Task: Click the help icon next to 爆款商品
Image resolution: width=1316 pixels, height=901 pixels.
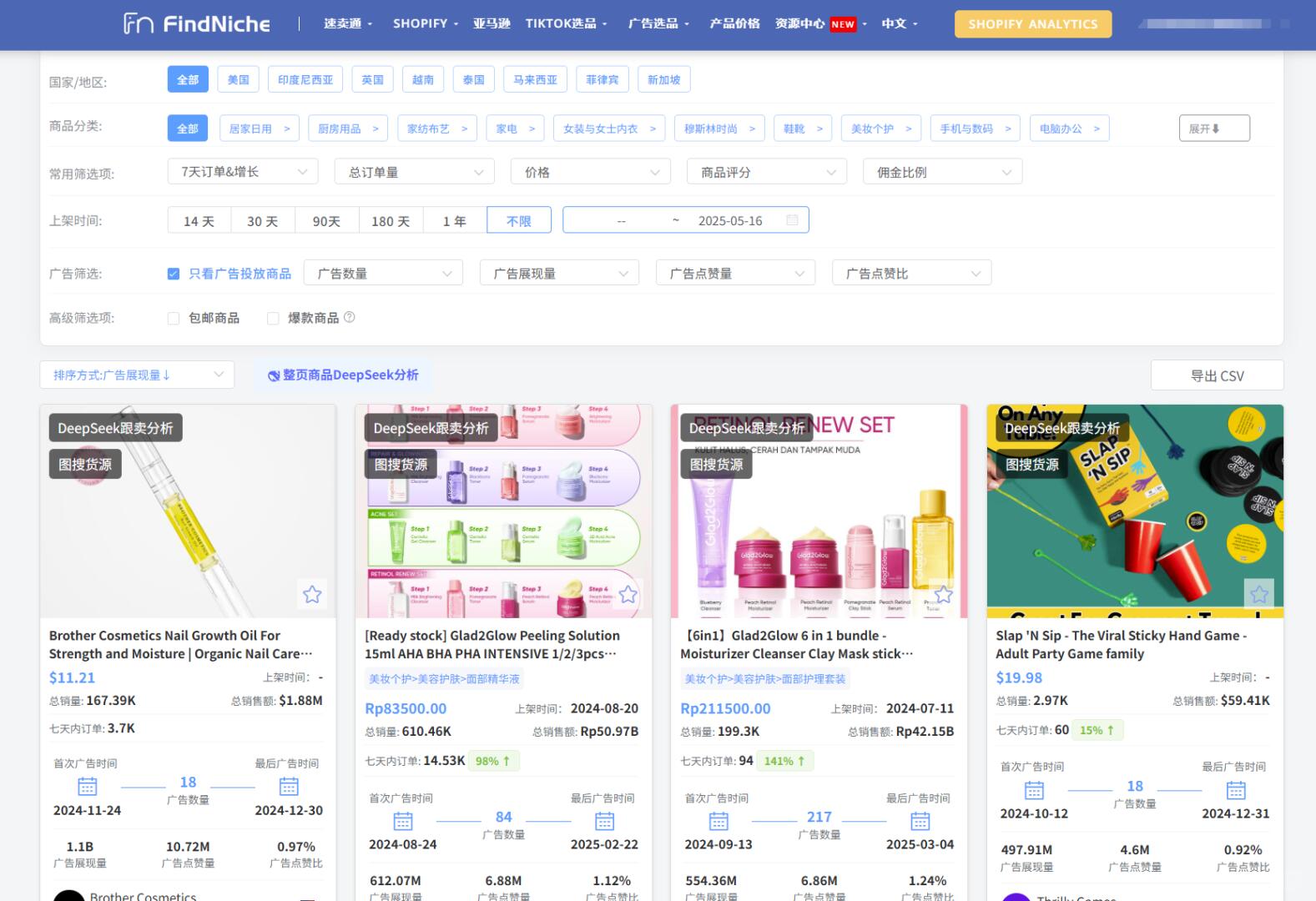Action: pyautogui.click(x=350, y=317)
